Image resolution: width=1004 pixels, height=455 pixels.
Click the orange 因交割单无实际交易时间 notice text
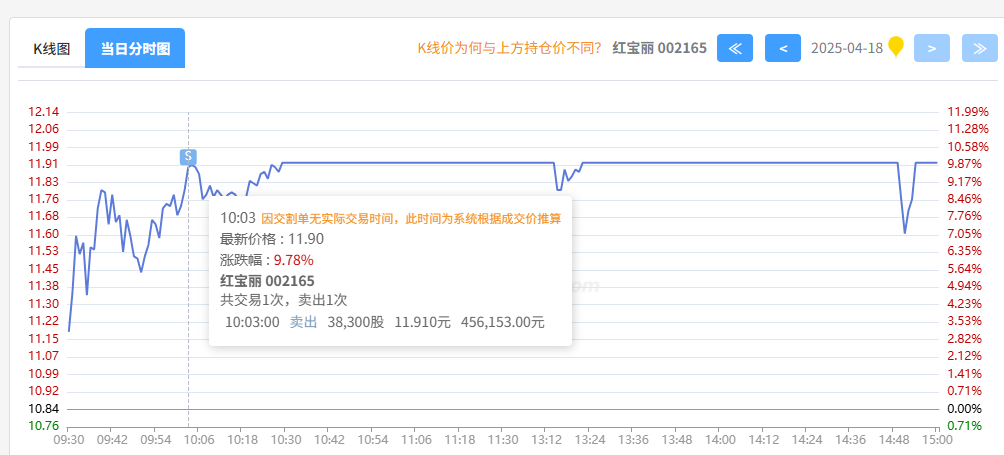(411, 218)
